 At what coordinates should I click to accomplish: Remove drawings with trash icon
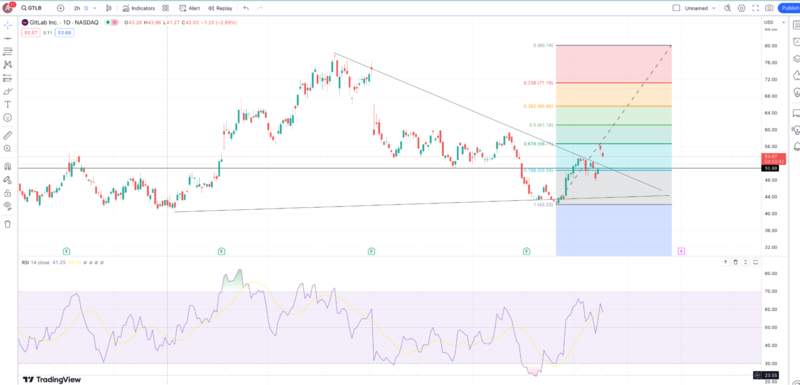click(x=8, y=224)
